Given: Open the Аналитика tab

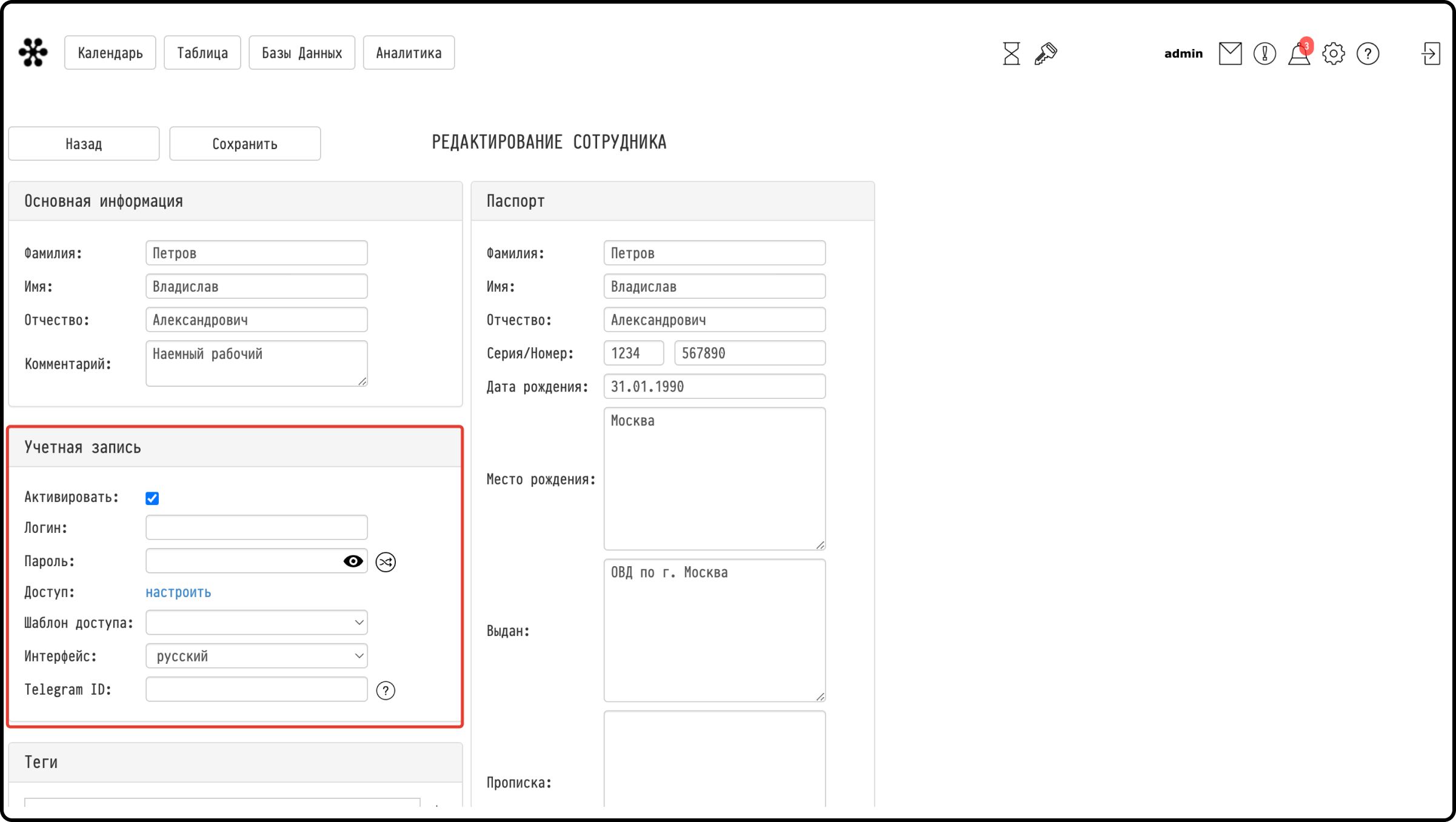Looking at the screenshot, I should (409, 53).
